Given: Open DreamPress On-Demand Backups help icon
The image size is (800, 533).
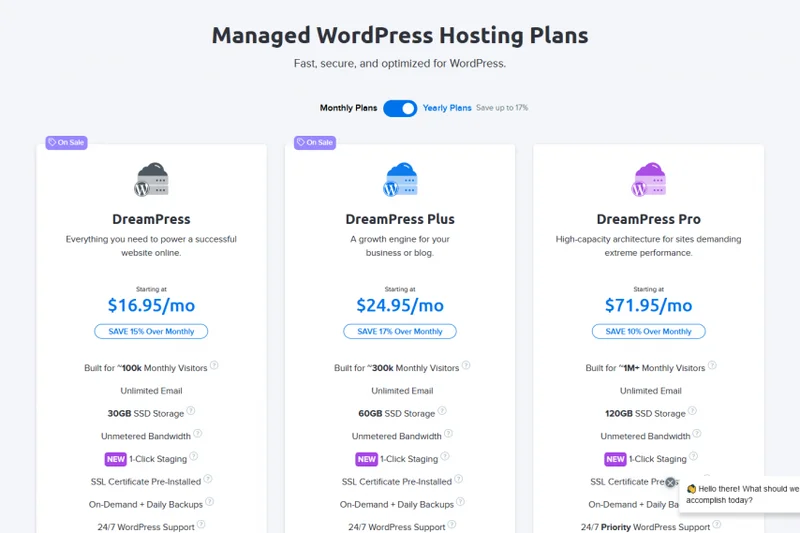Looking at the screenshot, I should tap(210, 502).
